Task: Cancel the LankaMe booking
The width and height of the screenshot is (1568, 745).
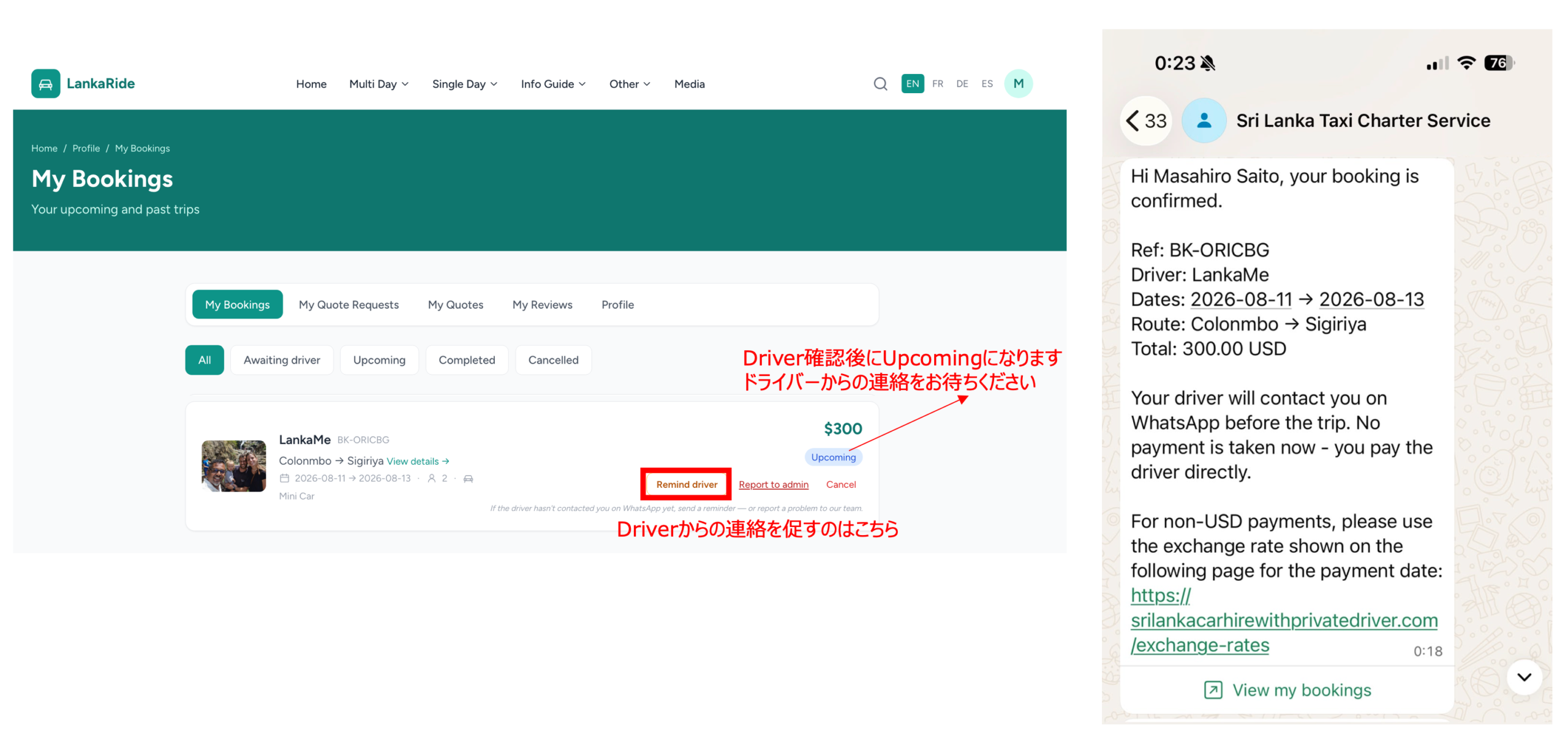Action: click(x=841, y=484)
